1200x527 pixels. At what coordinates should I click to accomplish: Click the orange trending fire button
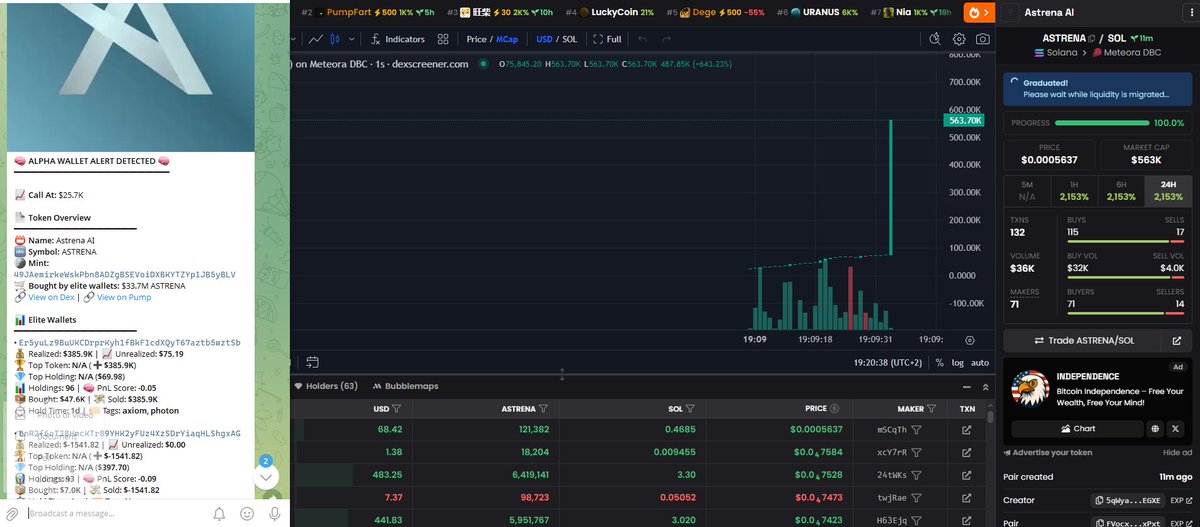pos(979,12)
